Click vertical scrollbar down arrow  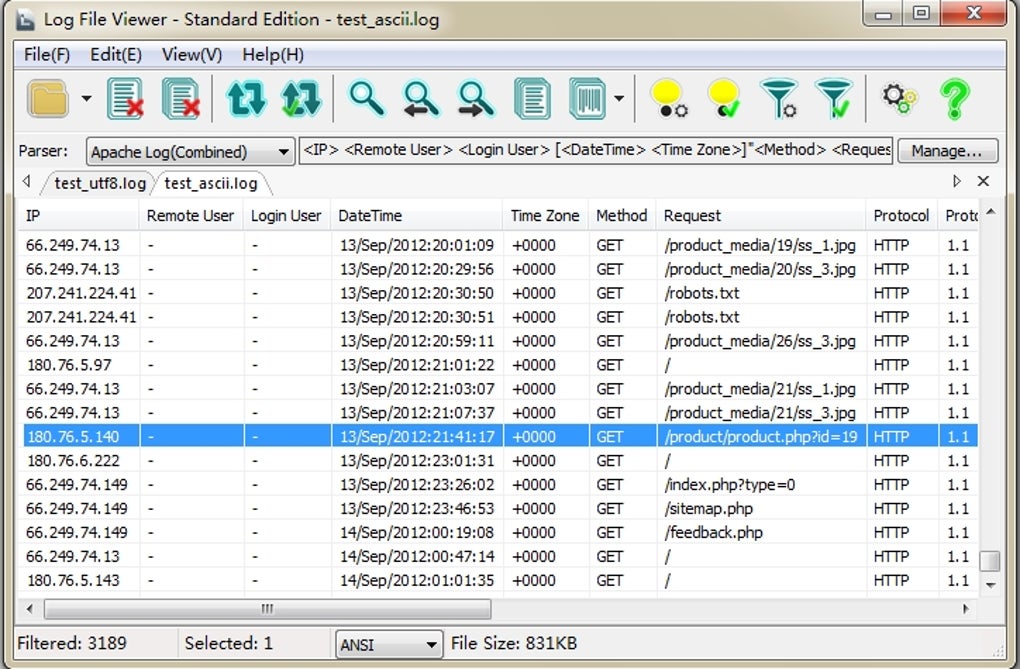pyautogui.click(x=990, y=584)
